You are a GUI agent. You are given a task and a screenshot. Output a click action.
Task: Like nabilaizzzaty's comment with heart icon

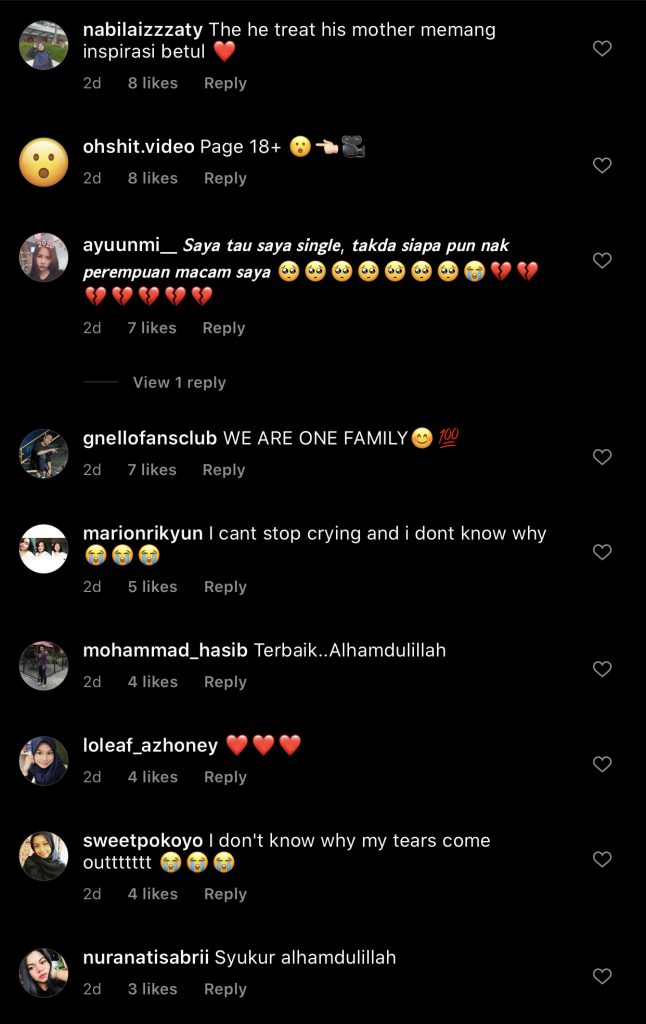pos(602,48)
